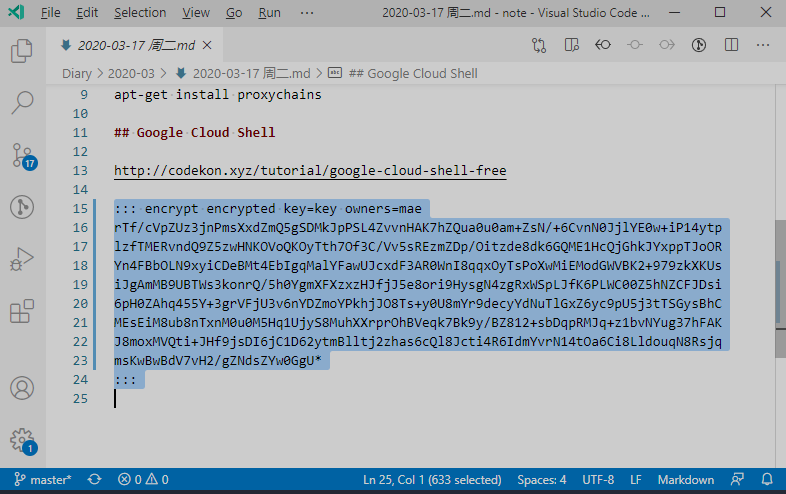Close the 2020-03-17 周二.md tab

207,45
